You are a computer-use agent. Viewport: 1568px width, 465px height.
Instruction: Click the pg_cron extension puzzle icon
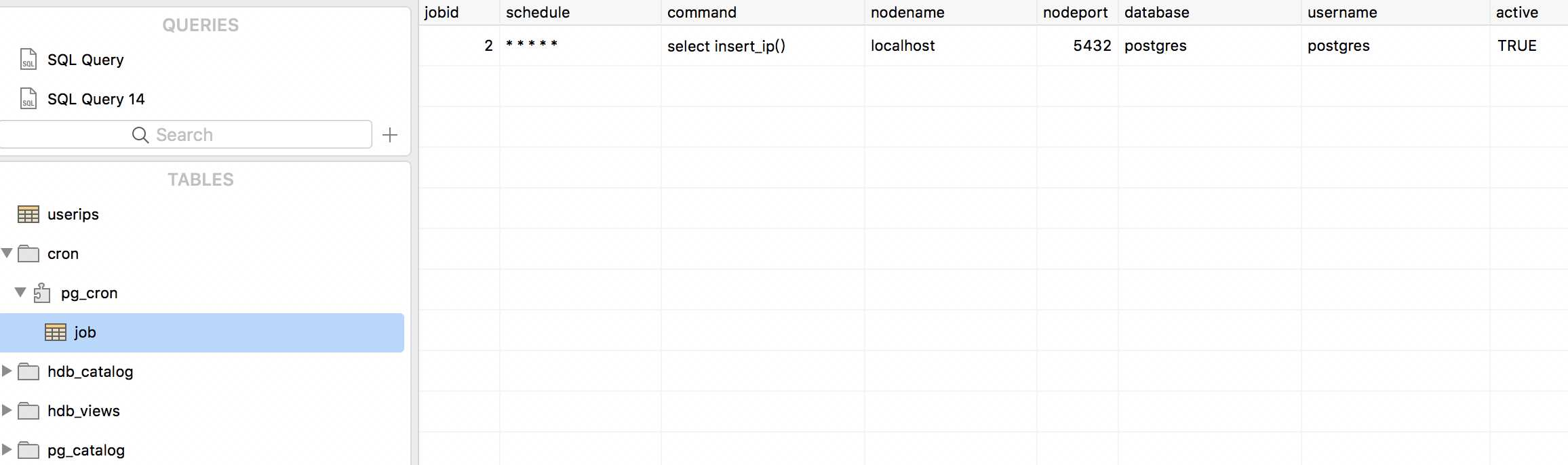[x=42, y=293]
